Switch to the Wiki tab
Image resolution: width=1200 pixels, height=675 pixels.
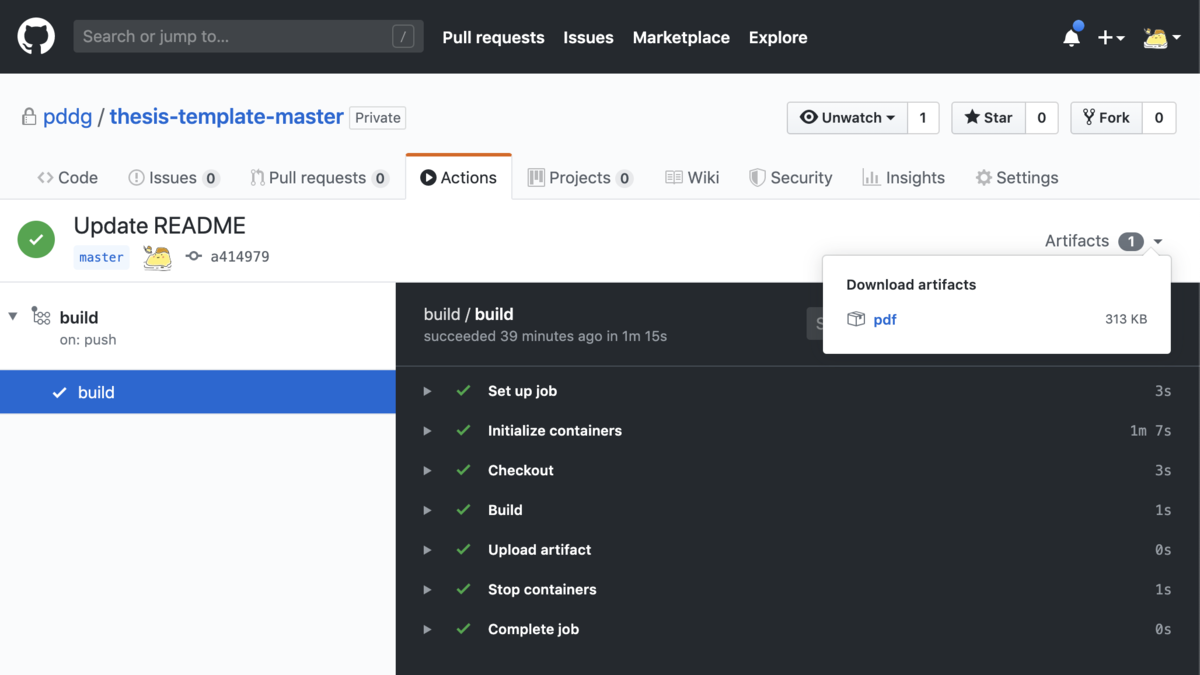pos(692,177)
